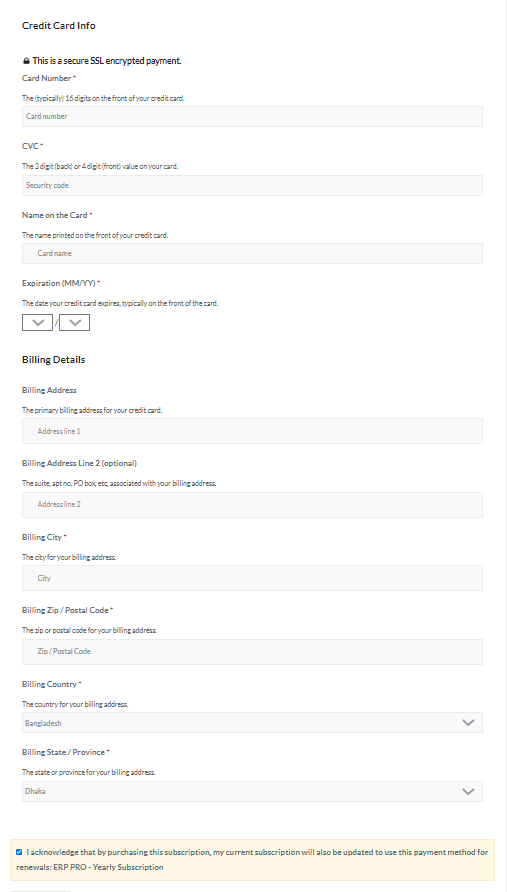507x892 pixels.
Task: Uncheck the subscription acknowledgement checkbox
Action: [x=19, y=852]
